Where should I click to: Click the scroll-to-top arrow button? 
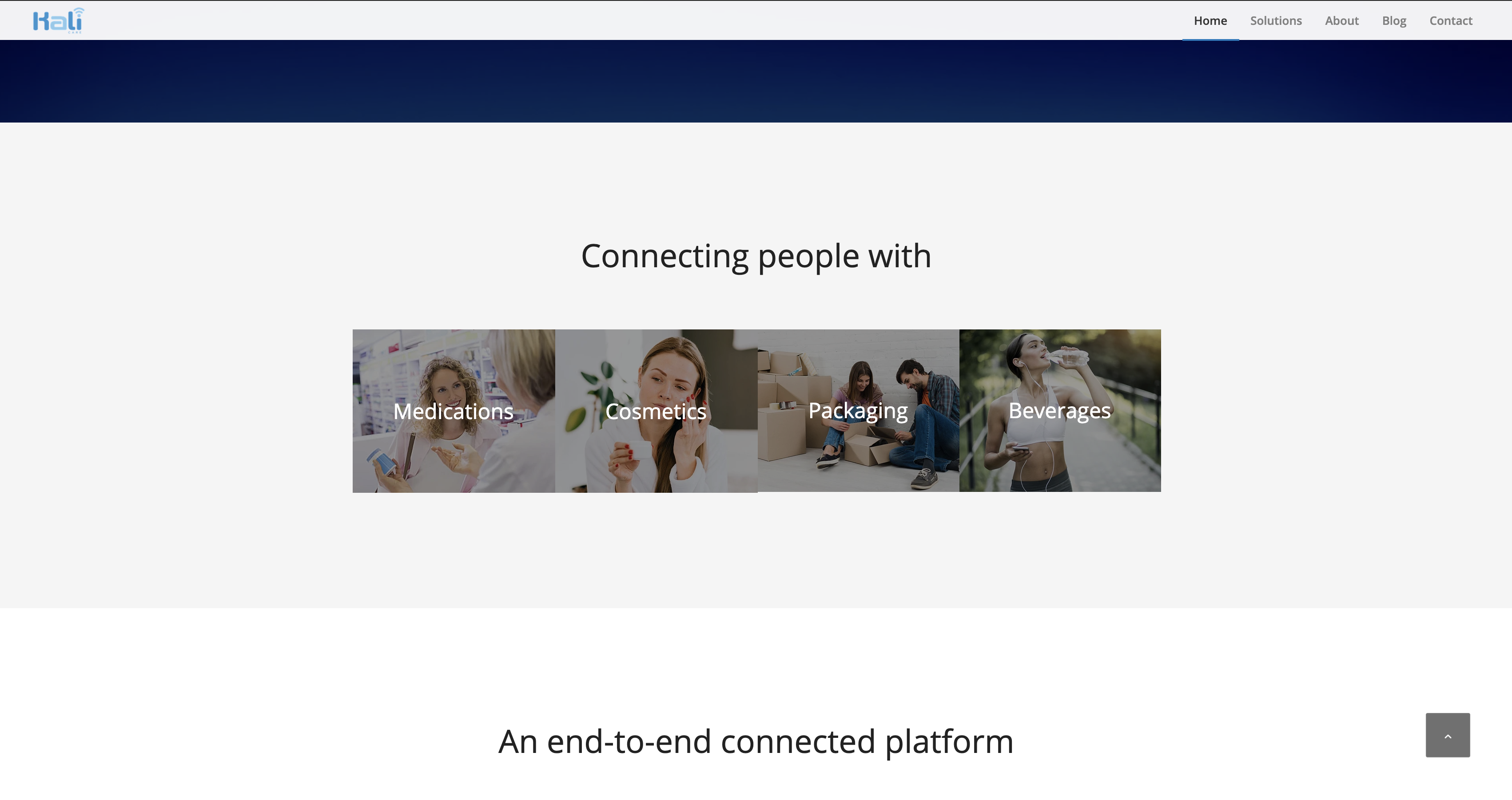(x=1448, y=735)
